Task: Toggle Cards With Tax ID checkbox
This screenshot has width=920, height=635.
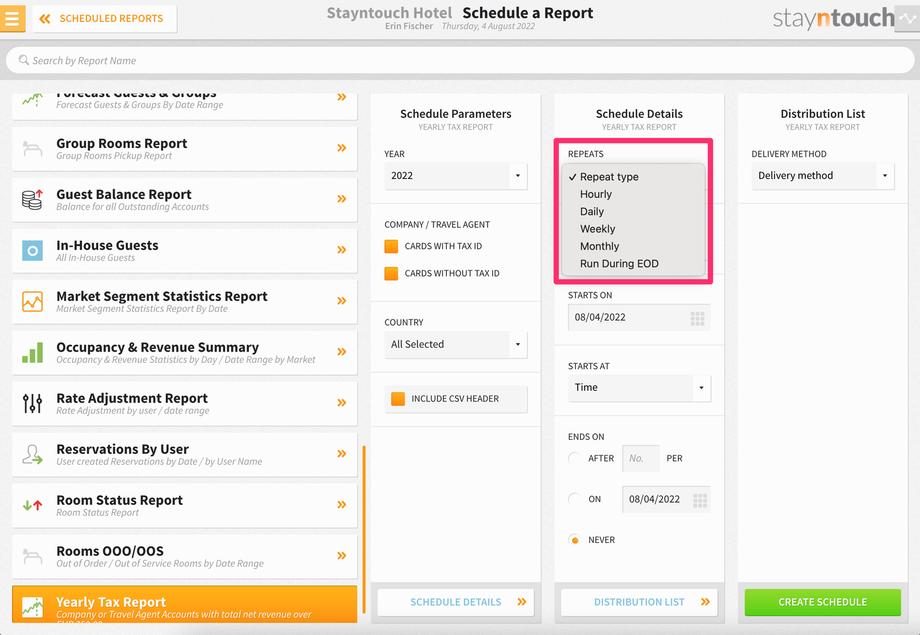Action: pos(391,246)
